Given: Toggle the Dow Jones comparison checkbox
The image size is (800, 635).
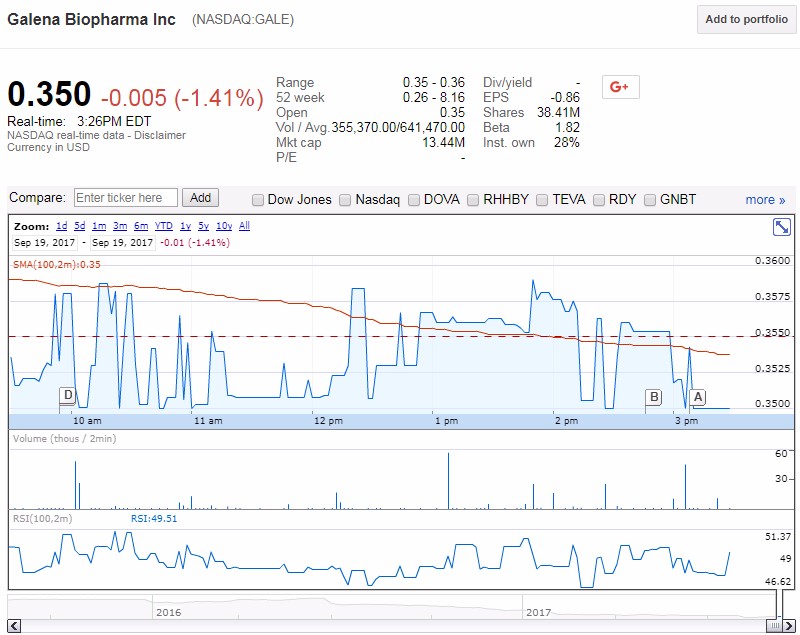Looking at the screenshot, I should [258, 200].
